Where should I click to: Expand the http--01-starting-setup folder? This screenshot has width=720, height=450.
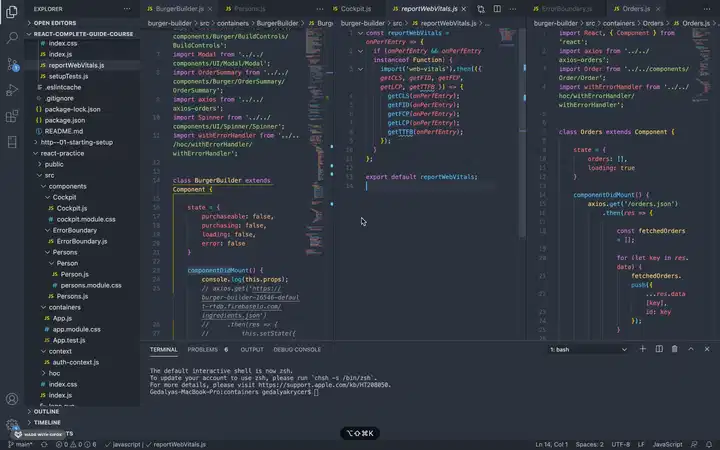tap(76, 142)
